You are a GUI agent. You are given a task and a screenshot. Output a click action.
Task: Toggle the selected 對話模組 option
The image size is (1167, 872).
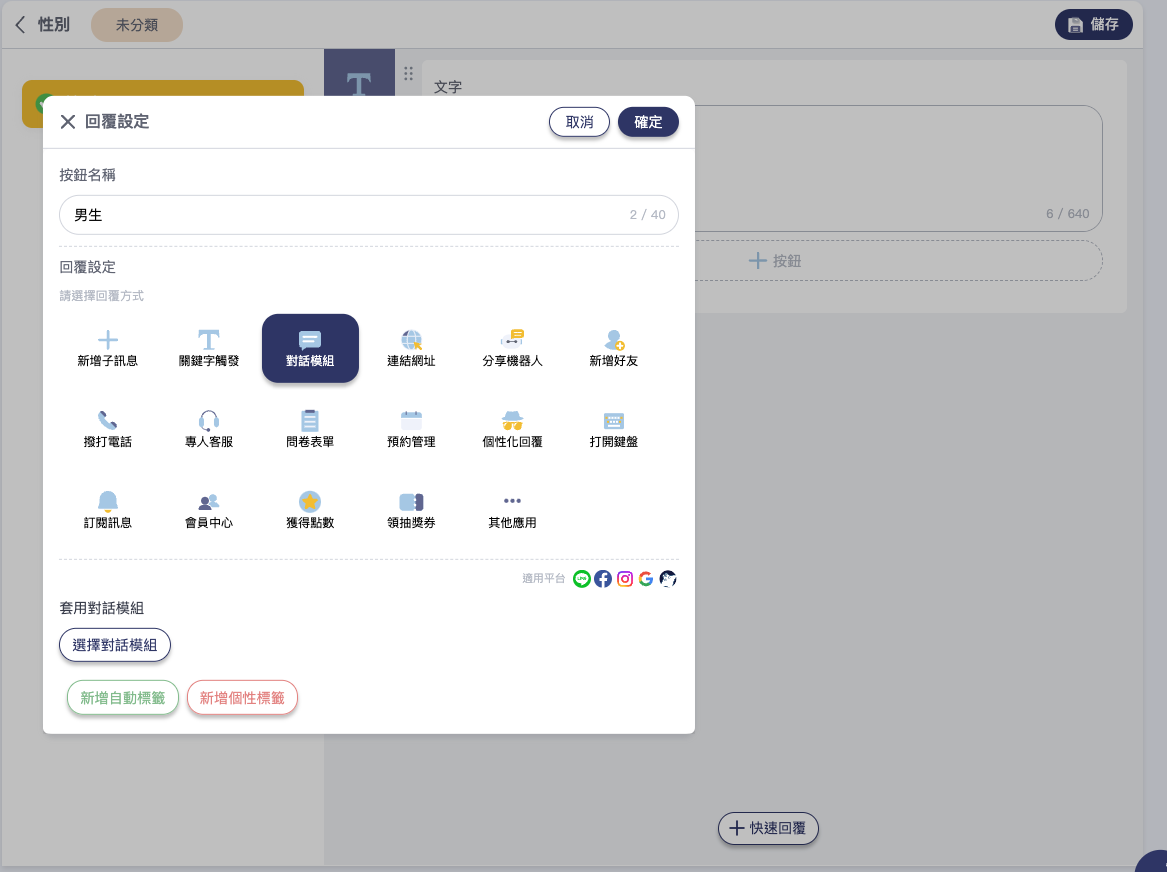(x=310, y=348)
